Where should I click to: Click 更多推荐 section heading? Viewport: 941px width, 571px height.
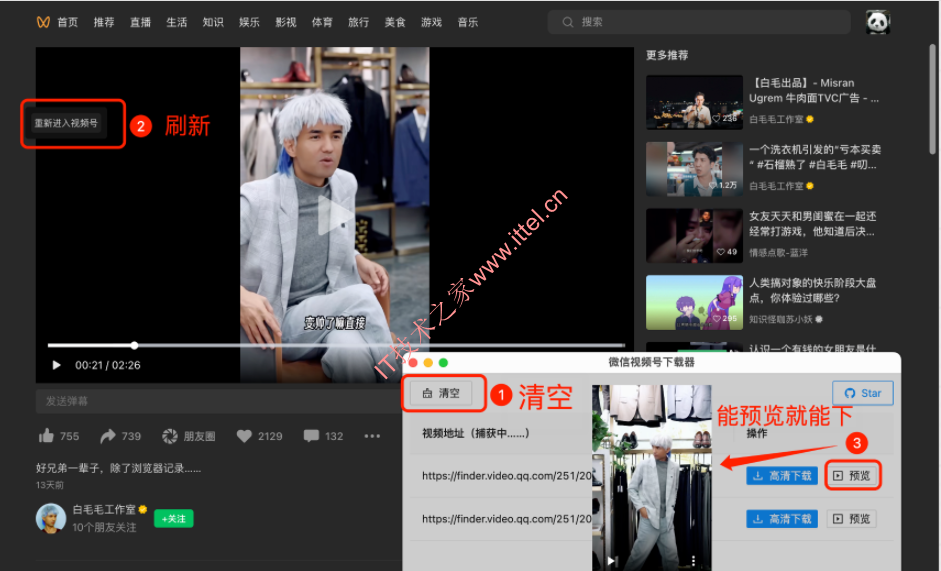tap(667, 55)
